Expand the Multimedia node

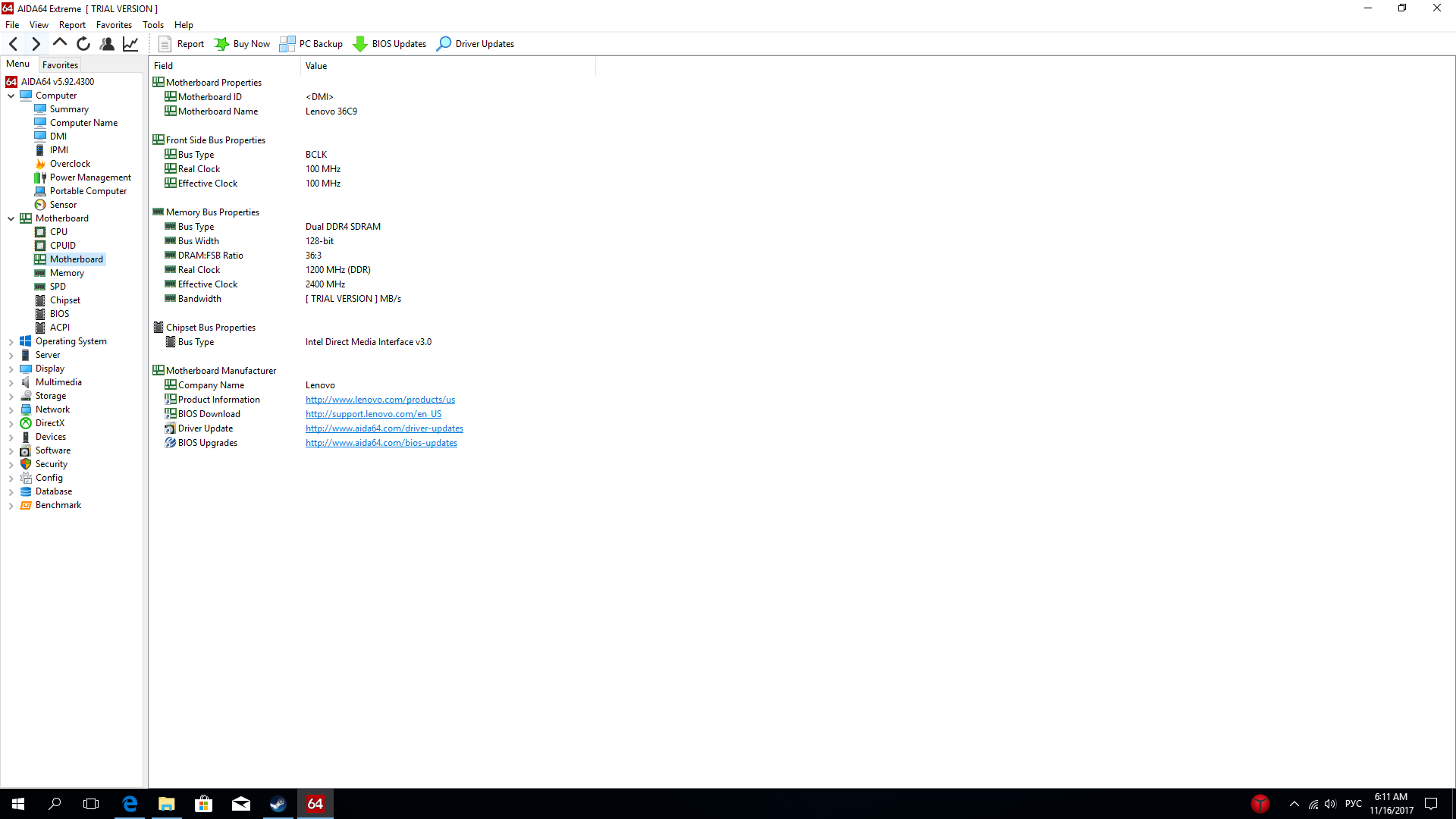point(11,383)
